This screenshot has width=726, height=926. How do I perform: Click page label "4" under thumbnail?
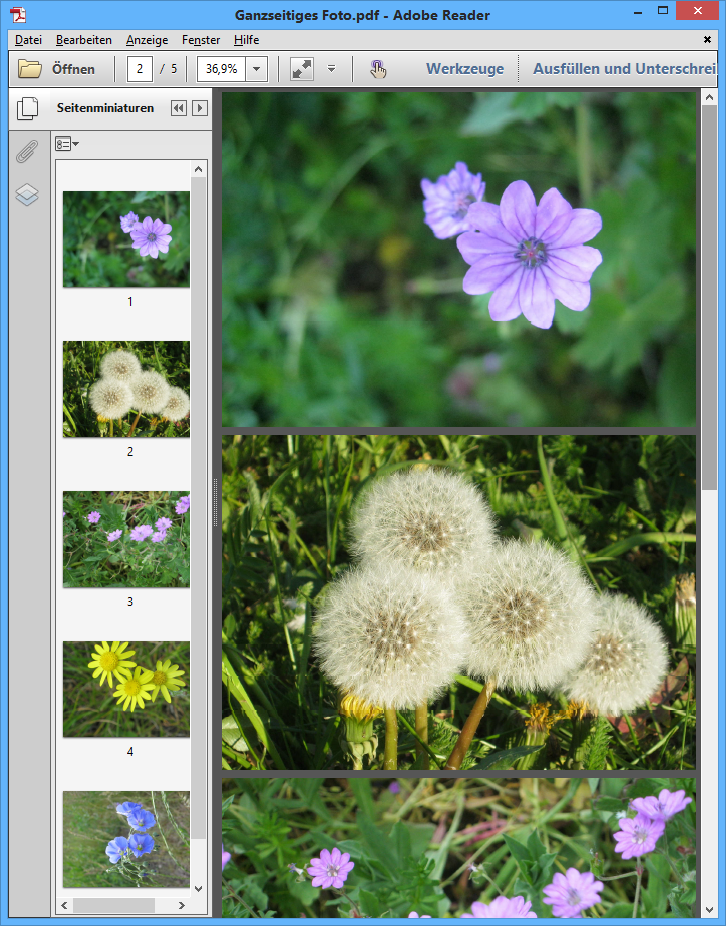(130, 752)
